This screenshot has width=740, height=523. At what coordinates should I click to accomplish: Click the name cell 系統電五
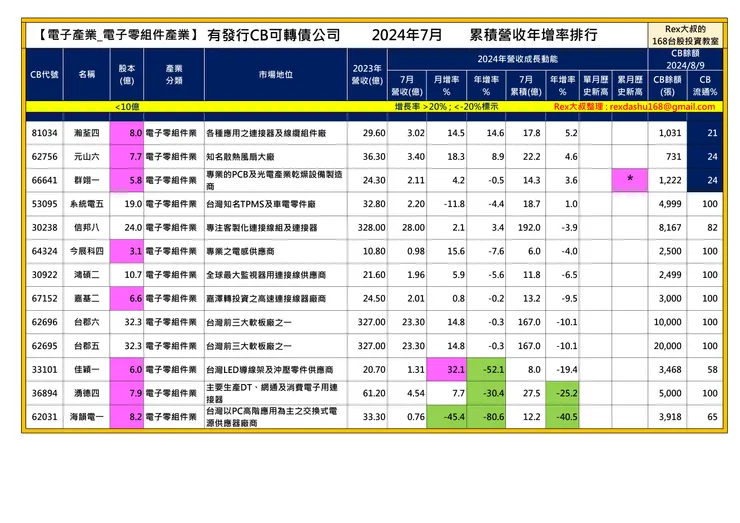point(87,204)
